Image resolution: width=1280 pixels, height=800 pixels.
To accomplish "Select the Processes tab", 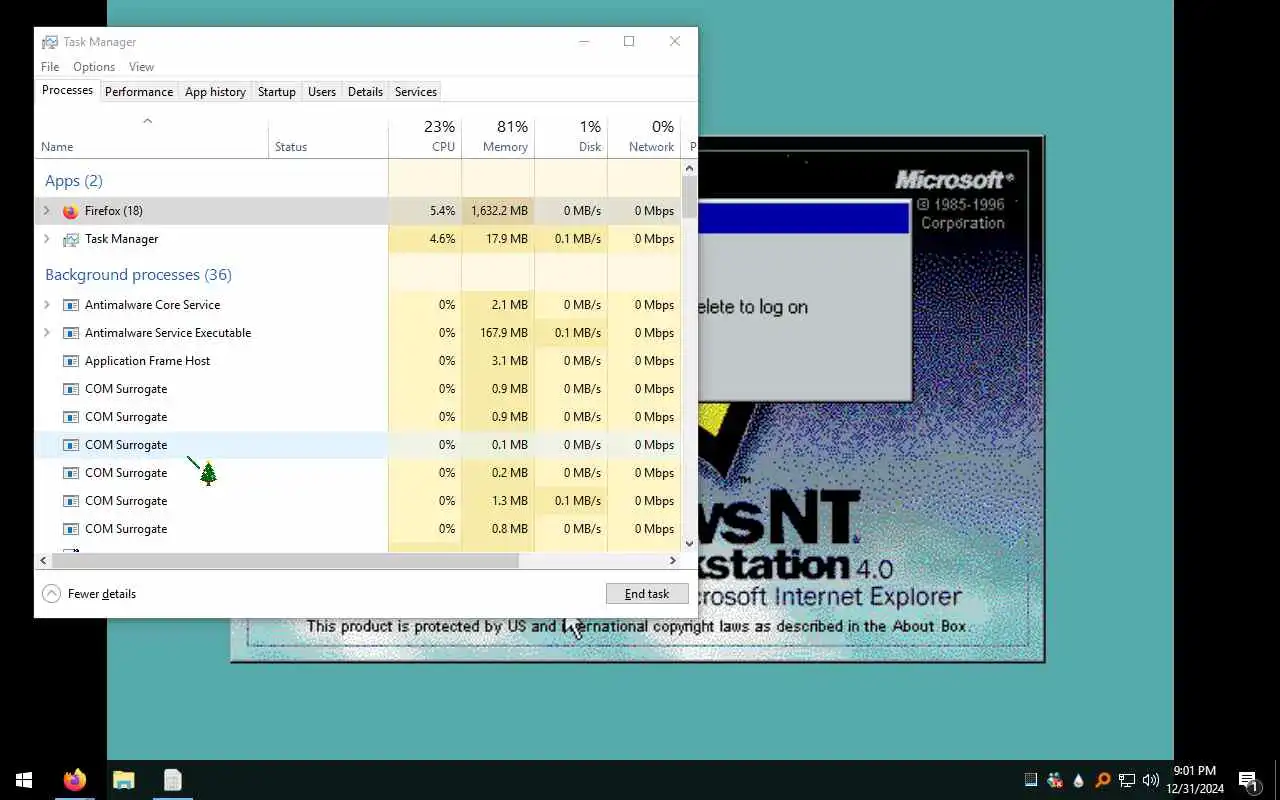I will click(x=67, y=90).
